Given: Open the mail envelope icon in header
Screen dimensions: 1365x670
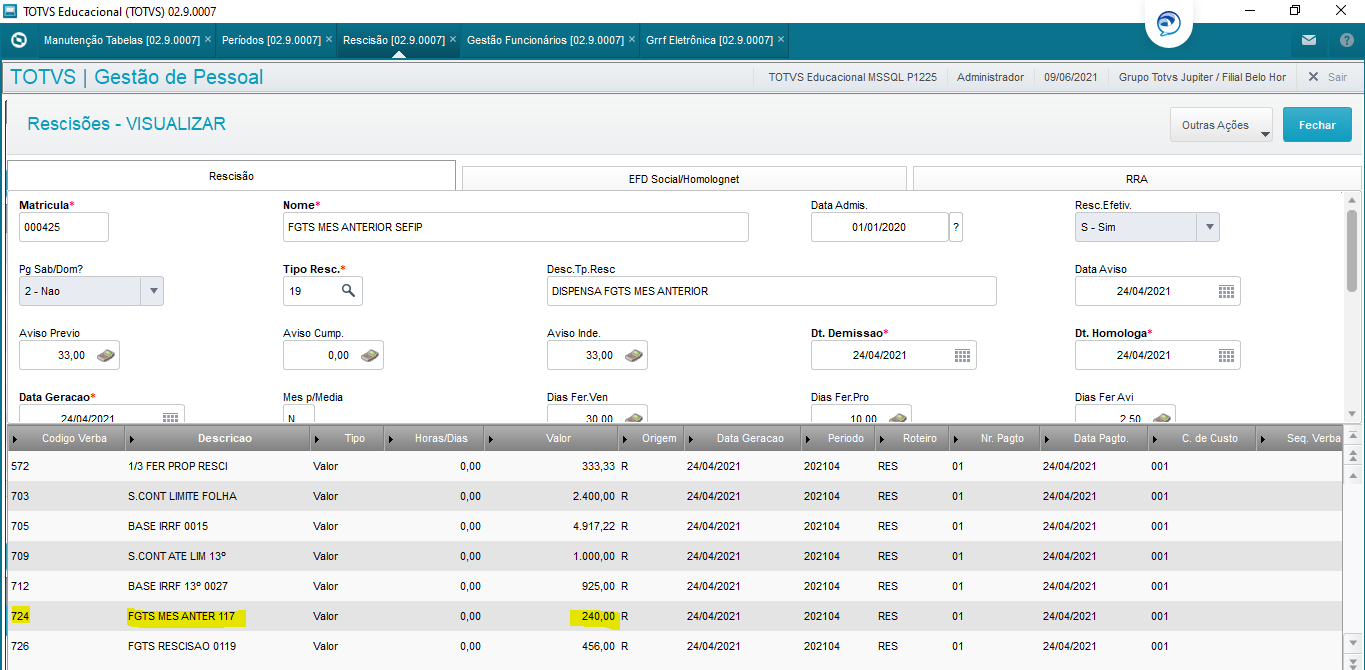Looking at the screenshot, I should click(1309, 40).
